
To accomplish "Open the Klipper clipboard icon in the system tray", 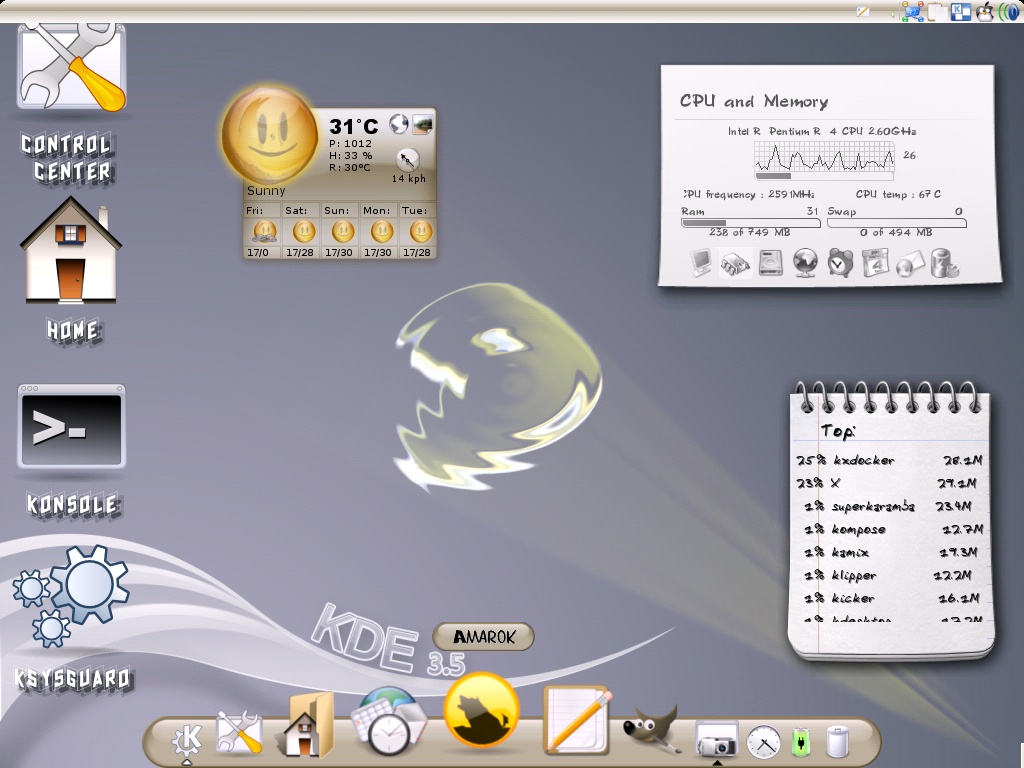I will (936, 12).
